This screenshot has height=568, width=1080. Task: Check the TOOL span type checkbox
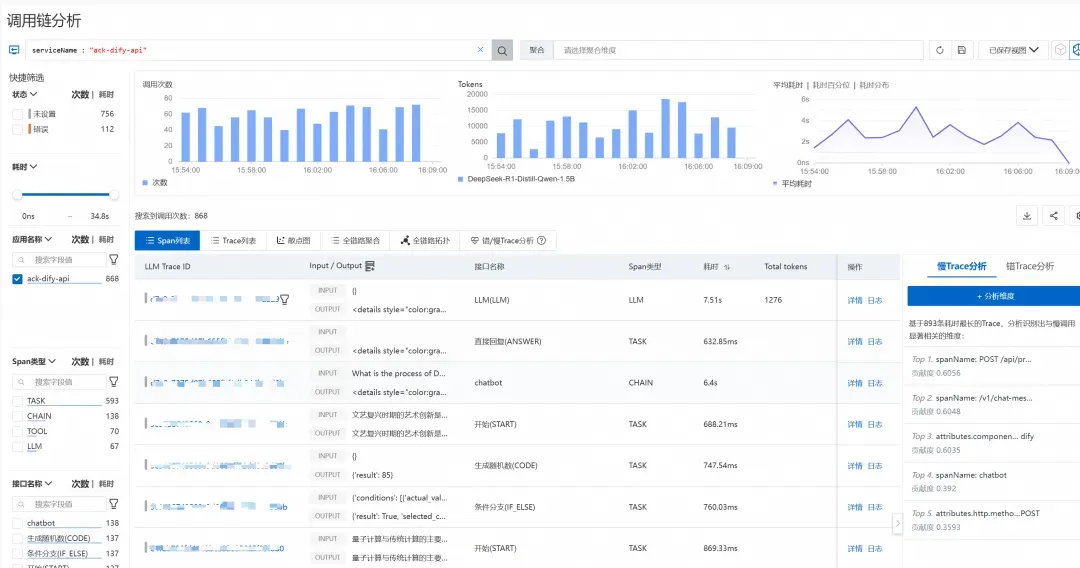tap(17, 431)
